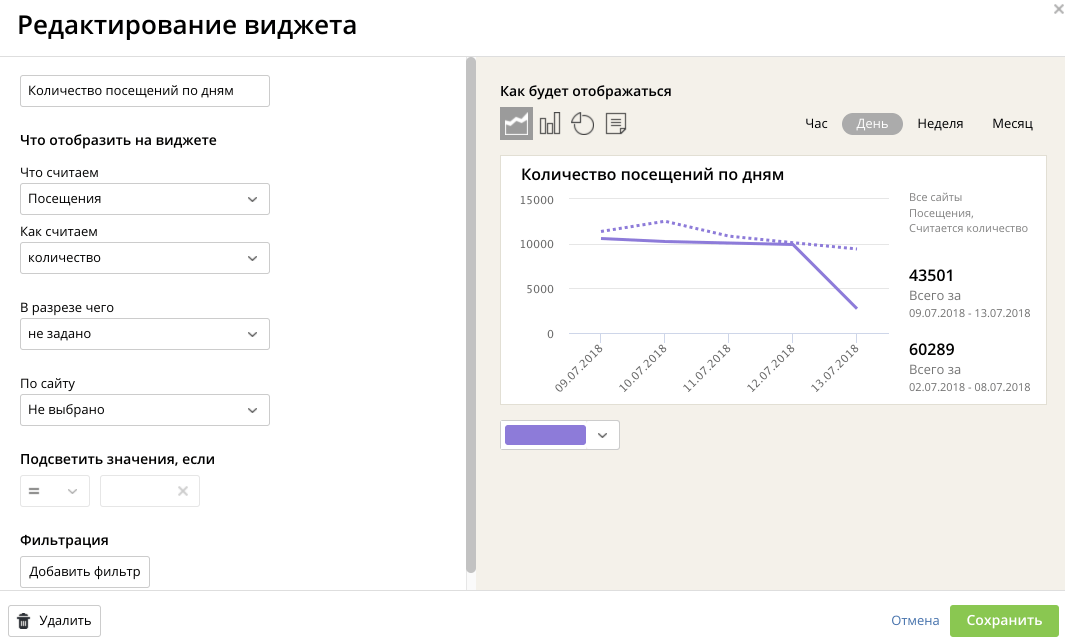Group chart data by Месяц
The width and height of the screenshot is (1065, 643).
pos(1012,124)
